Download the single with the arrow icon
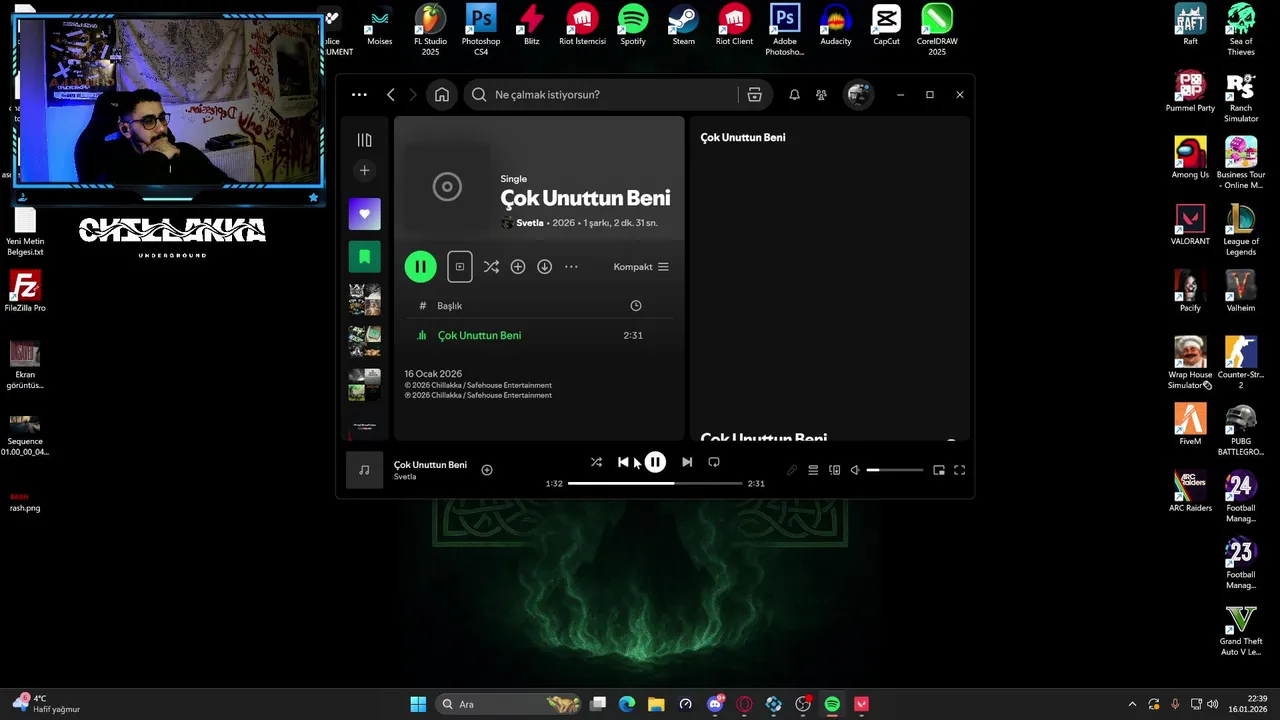The width and height of the screenshot is (1280, 720). point(545,267)
